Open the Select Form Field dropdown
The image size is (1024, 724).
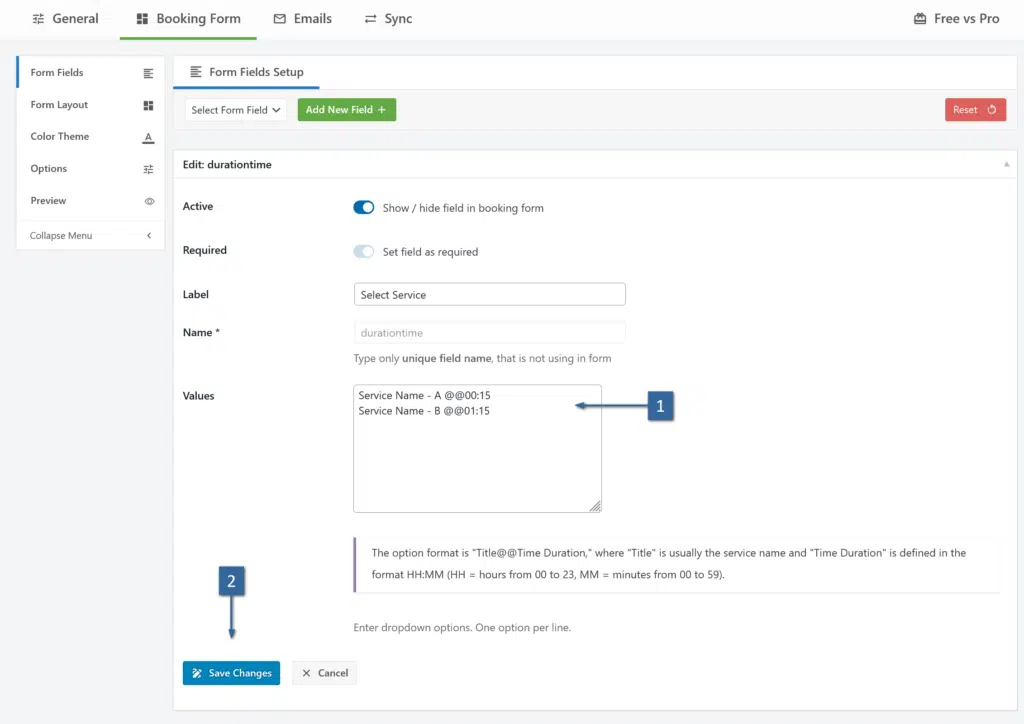coord(236,110)
